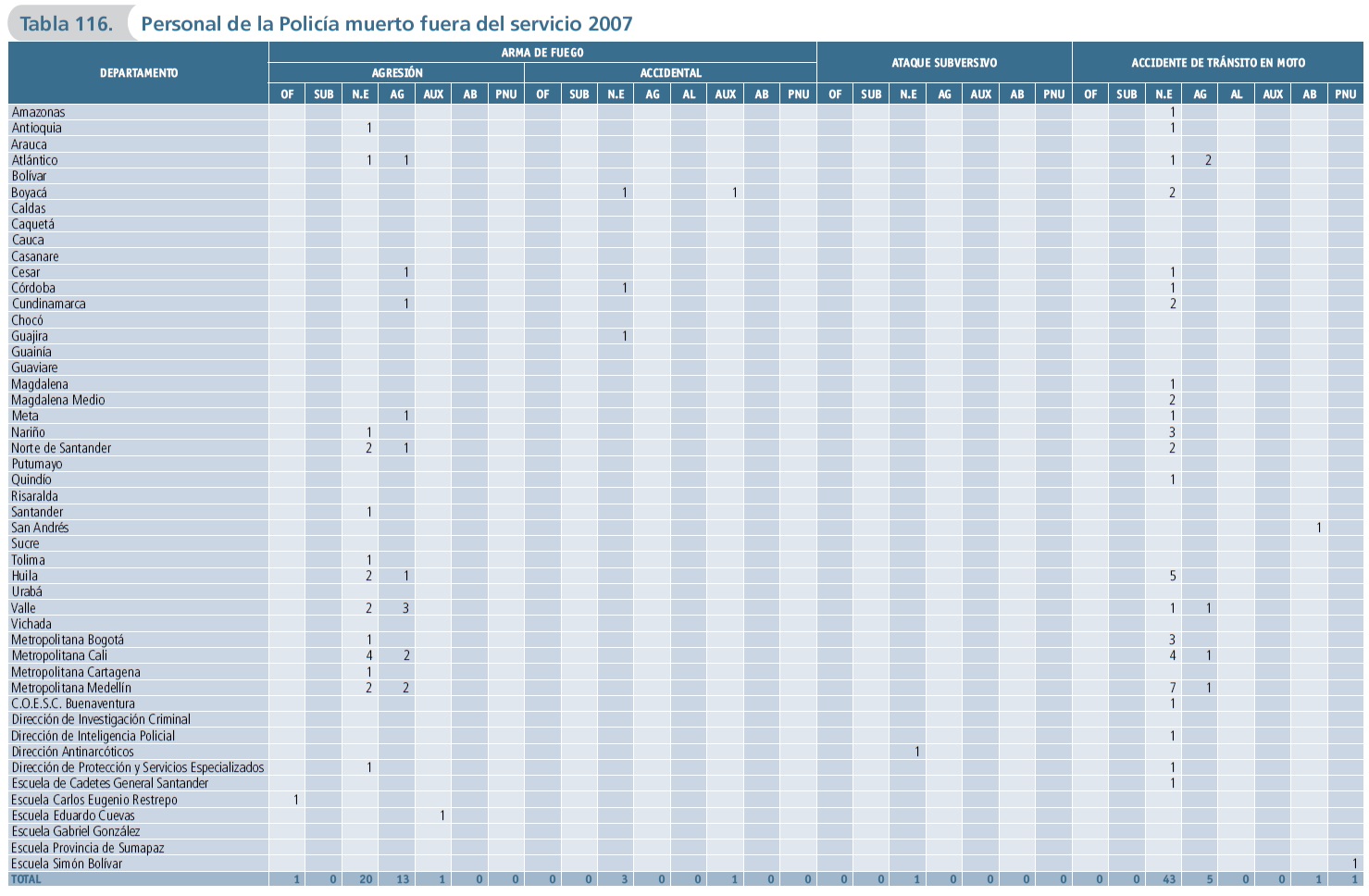Click the total value 43 cell

click(x=1168, y=879)
